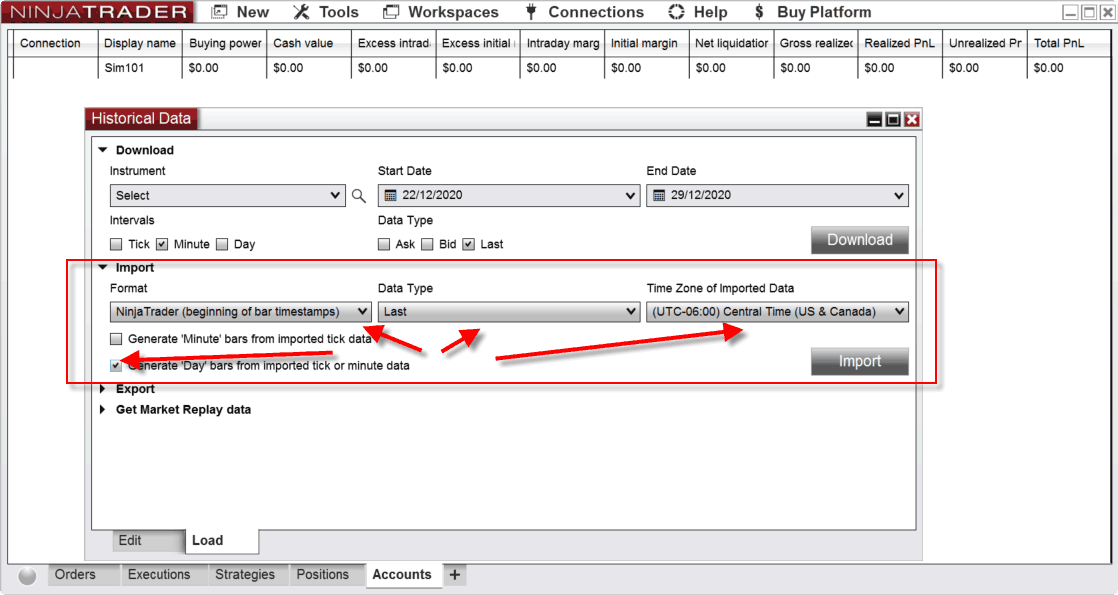Image resolution: width=1118 pixels, height=595 pixels.
Task: Click the Connections plug icon
Action: coord(531,12)
